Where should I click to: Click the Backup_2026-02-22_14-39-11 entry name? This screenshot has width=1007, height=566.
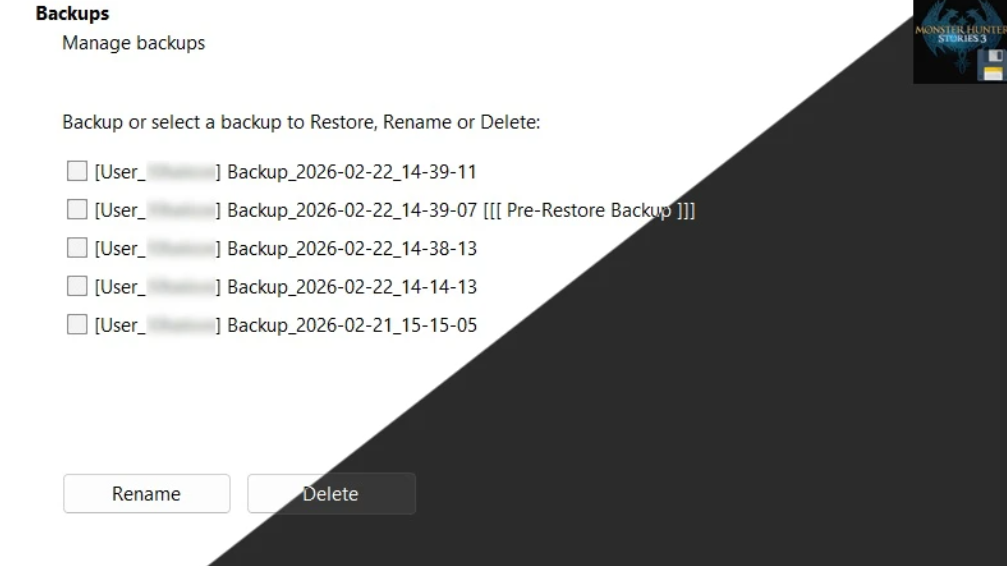tap(351, 172)
